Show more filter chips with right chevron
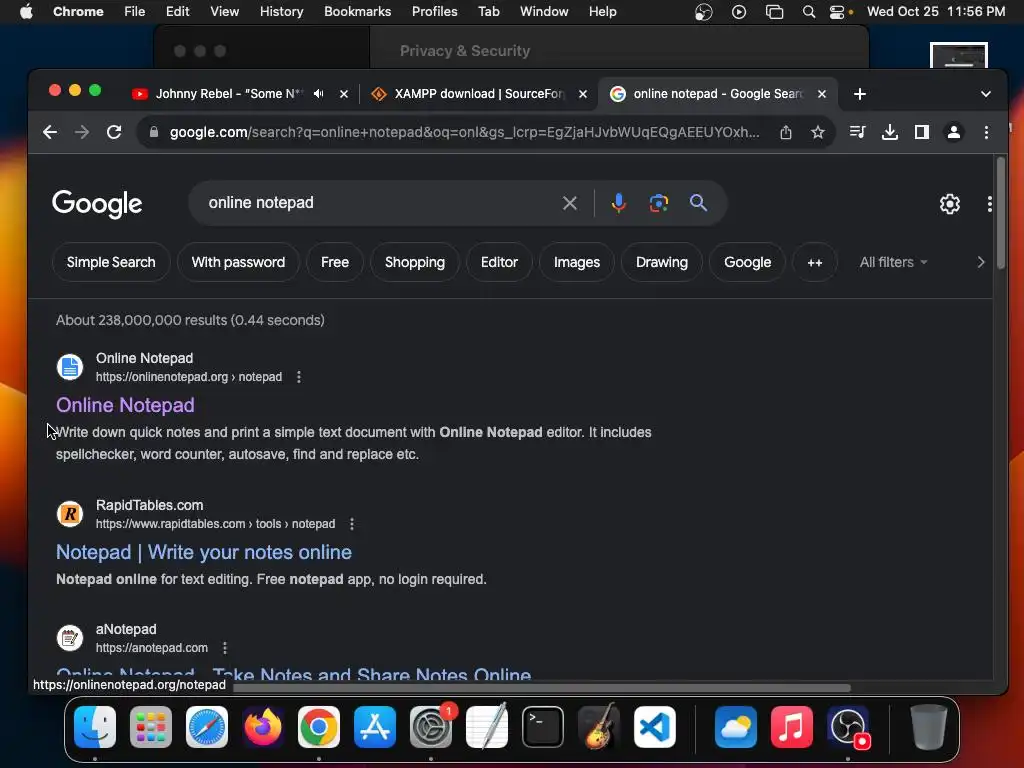This screenshot has width=1024, height=768. tap(980, 263)
